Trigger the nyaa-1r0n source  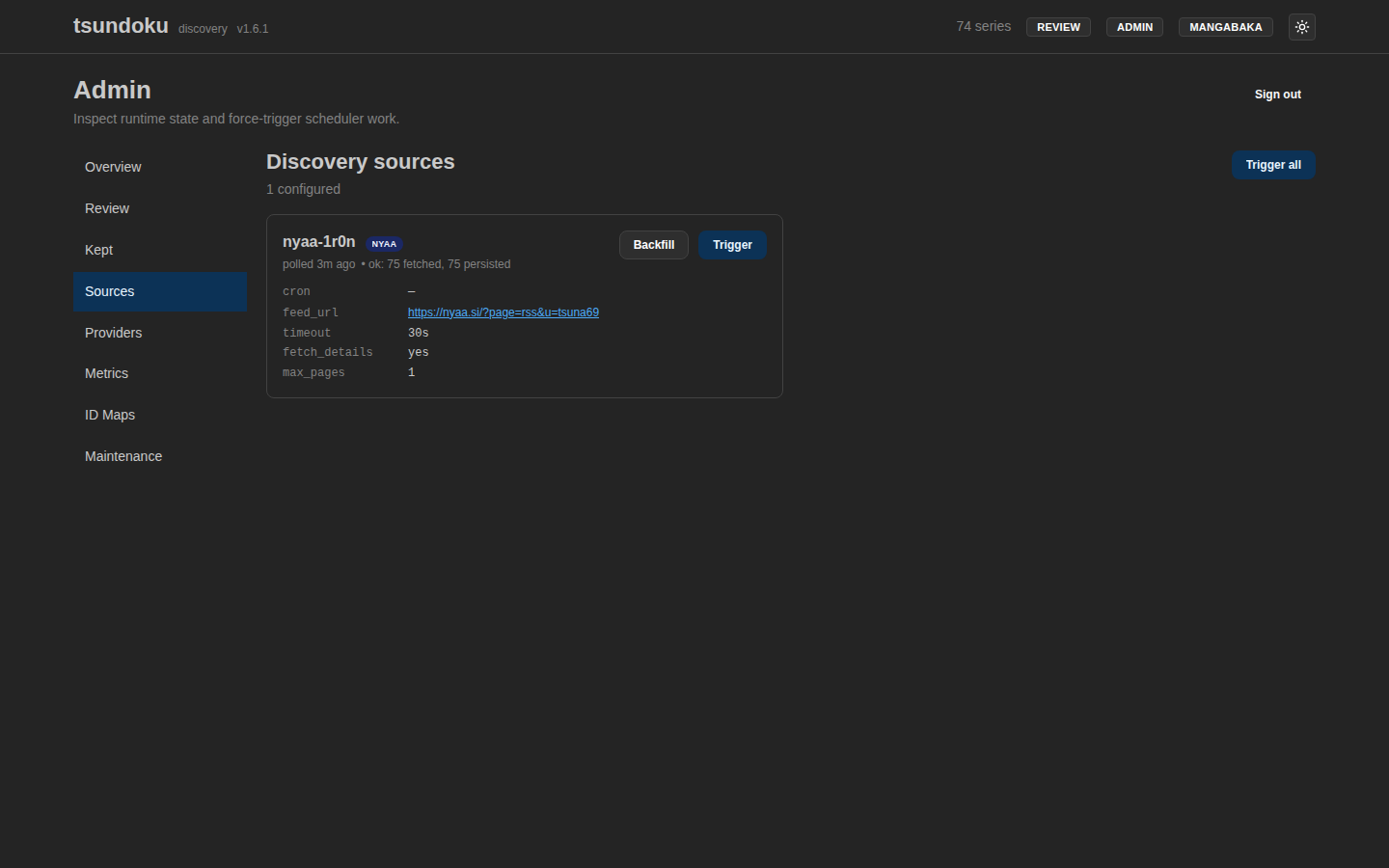pos(732,245)
